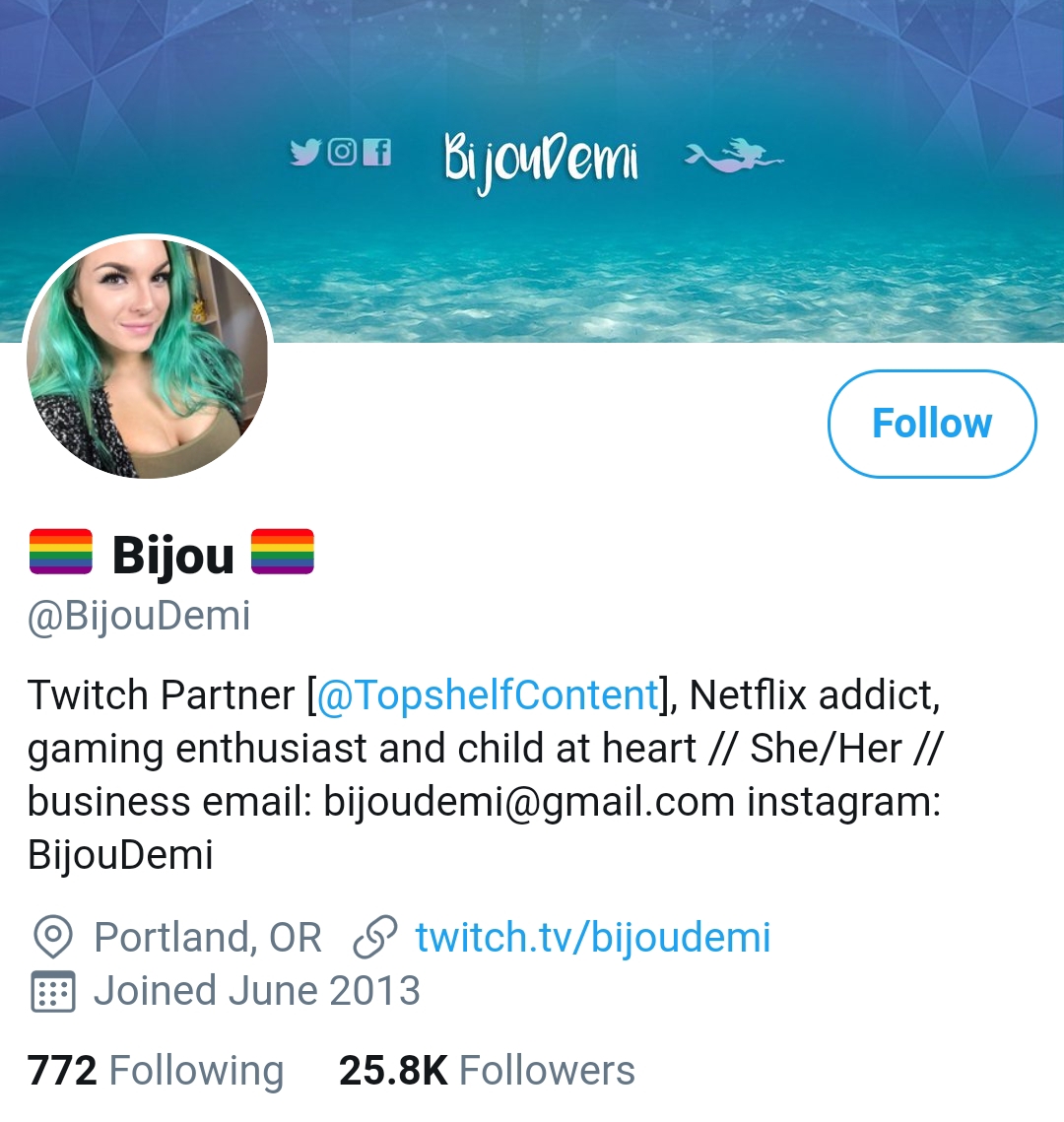The image size is (1064, 1122).
Task: Click the rainbow flag after Bijou name
Action: pyautogui.click(x=283, y=552)
